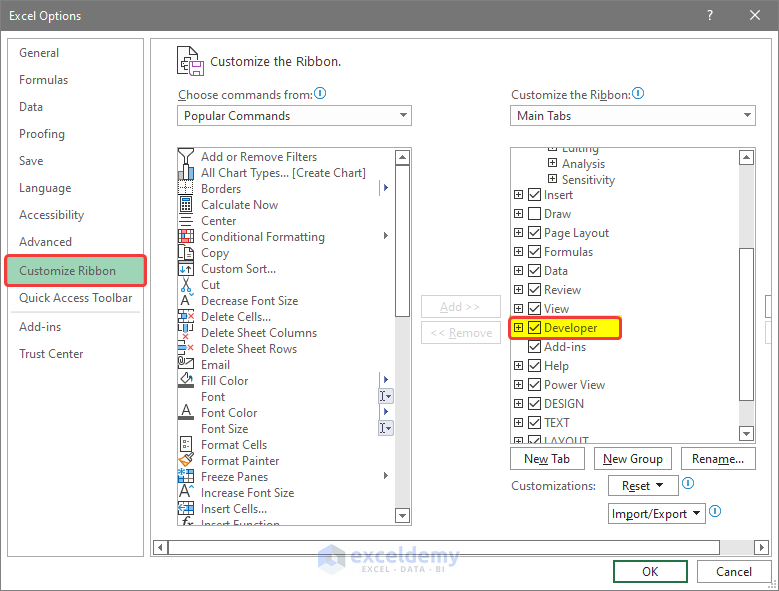
Task: Expand the Developer tab tree node
Action: pyautogui.click(x=518, y=328)
